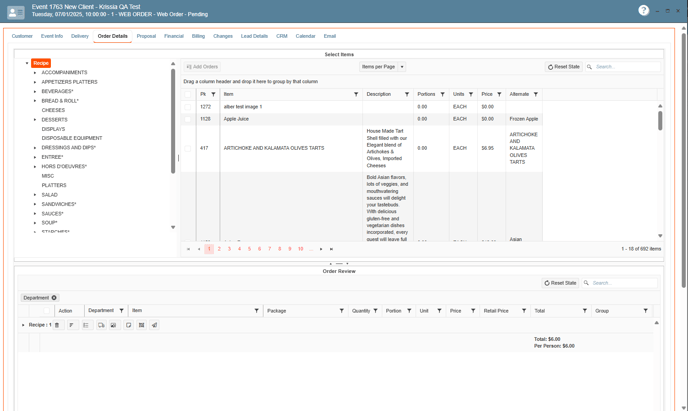Check the box for Apple Juice row
Image resolution: width=688 pixels, height=411 pixels.
tap(187, 119)
